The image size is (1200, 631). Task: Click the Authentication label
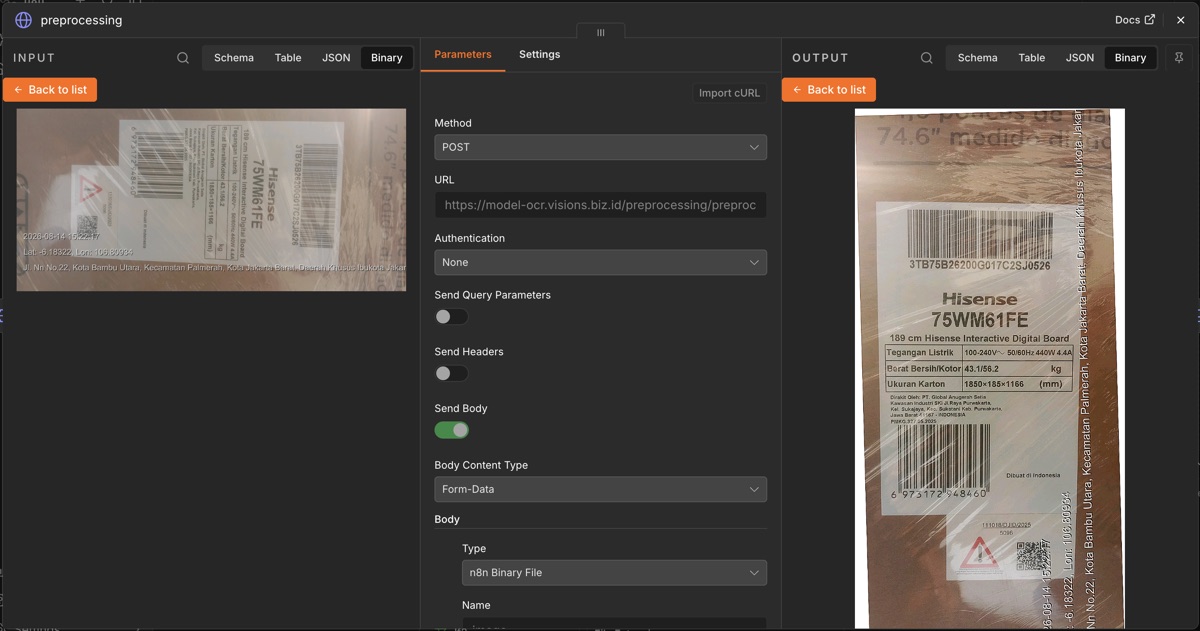(470, 238)
